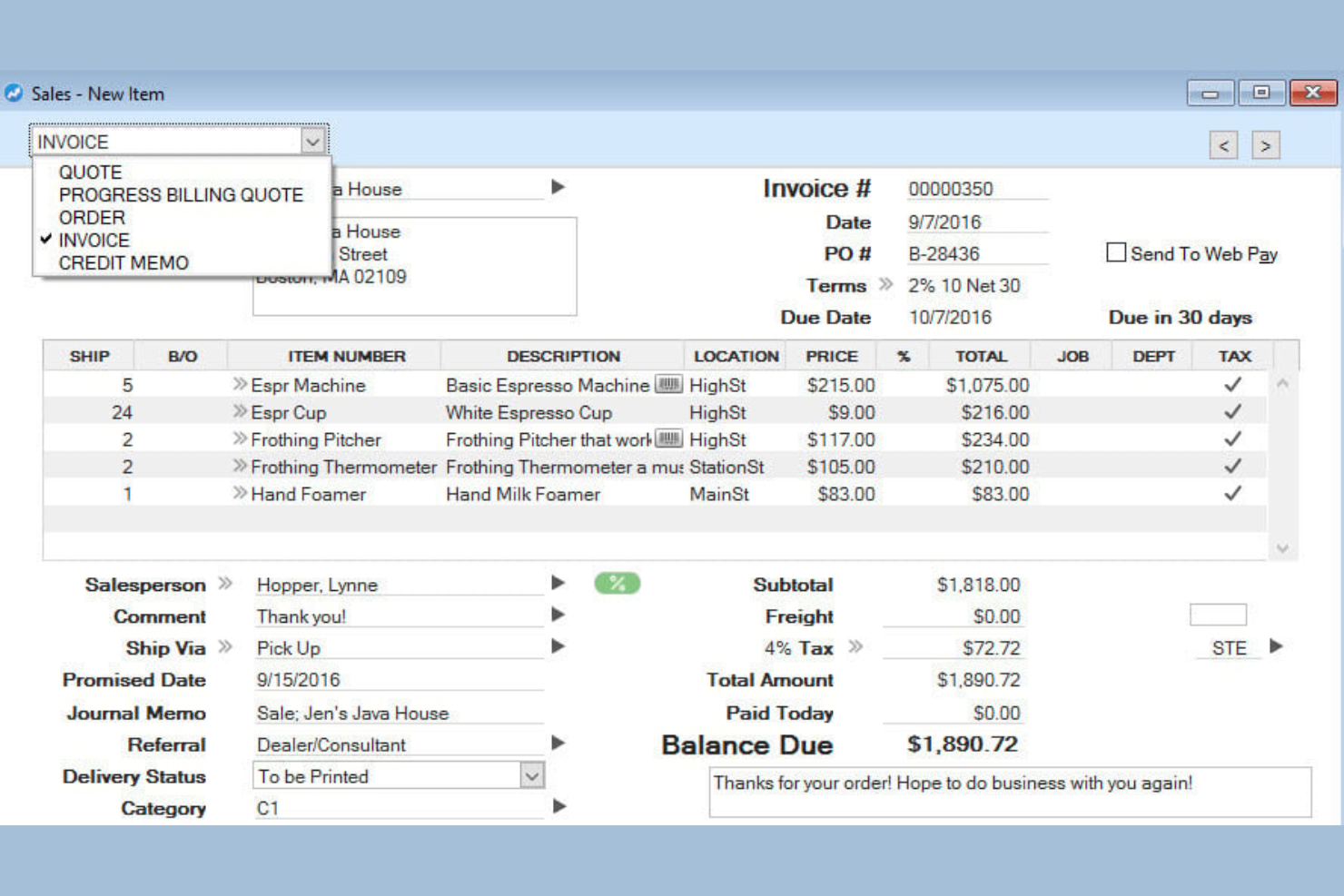Open customer details arrow beside House field
The height and width of the screenshot is (896, 1344).
pyautogui.click(x=558, y=187)
